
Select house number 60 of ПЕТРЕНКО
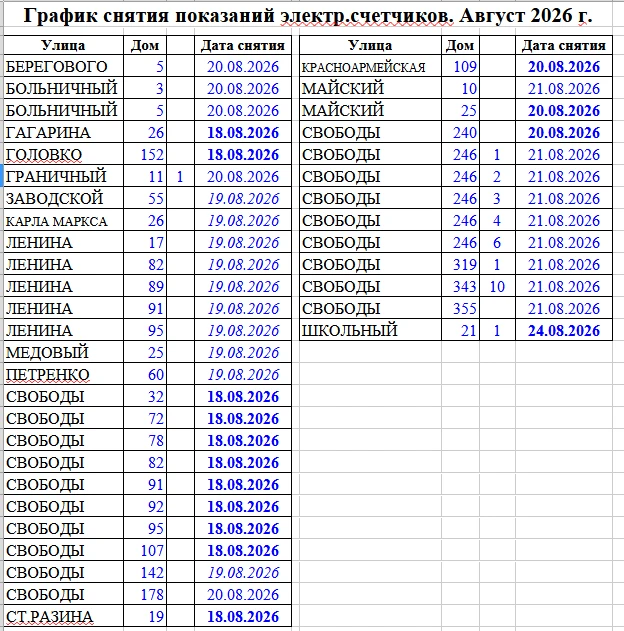[145, 374]
